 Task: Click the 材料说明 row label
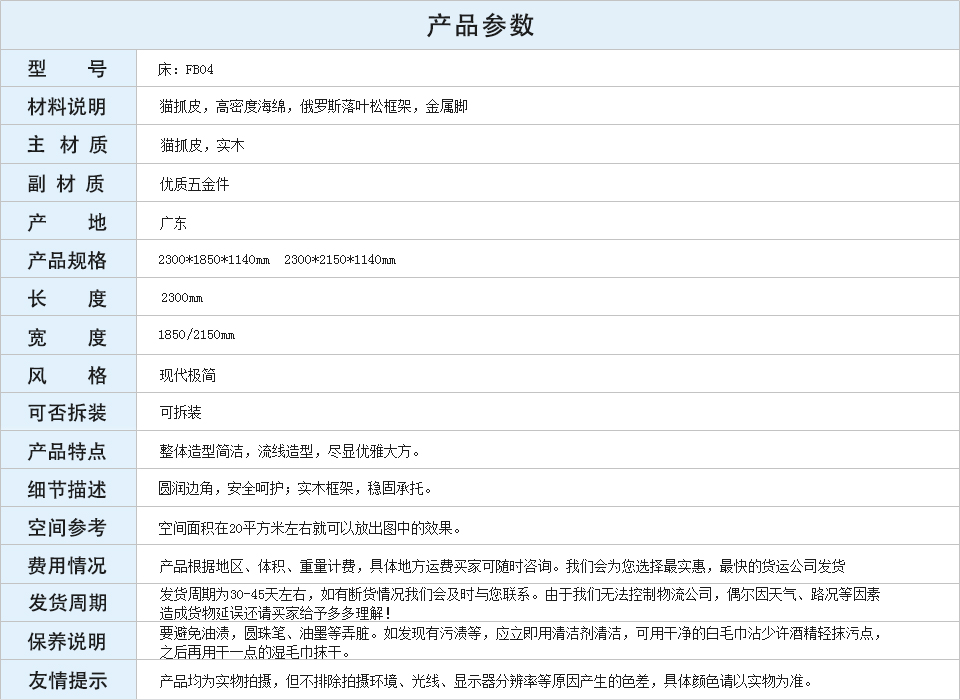67,107
